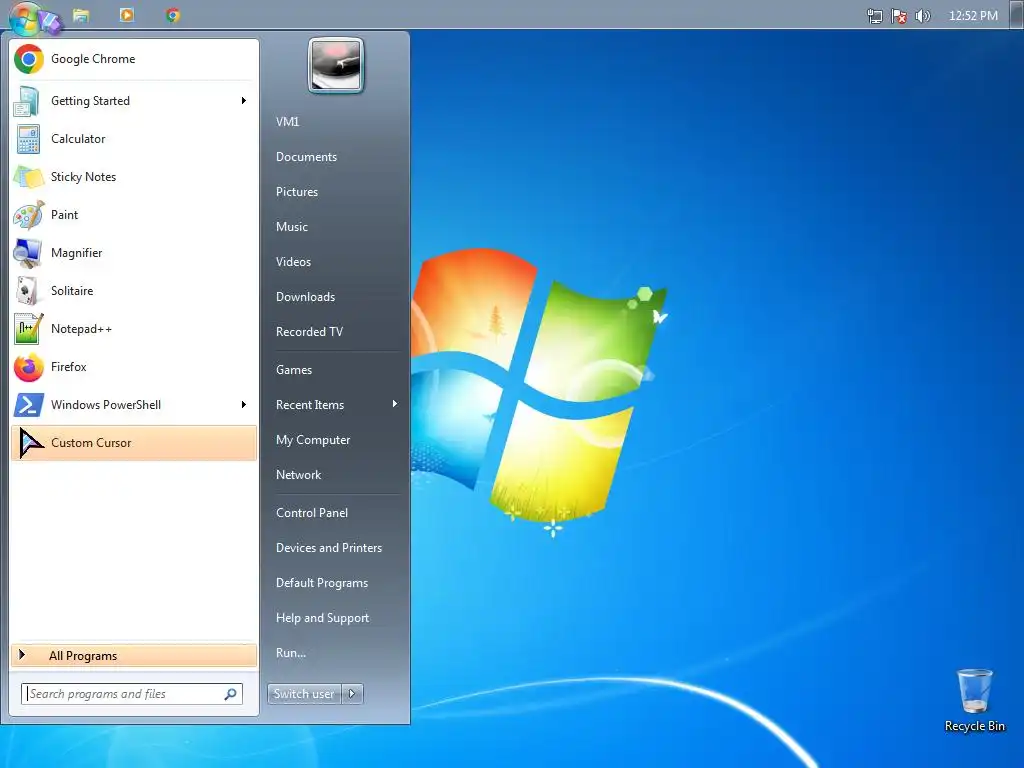
Task: Open Calculator via its icon
Action: (x=28, y=139)
